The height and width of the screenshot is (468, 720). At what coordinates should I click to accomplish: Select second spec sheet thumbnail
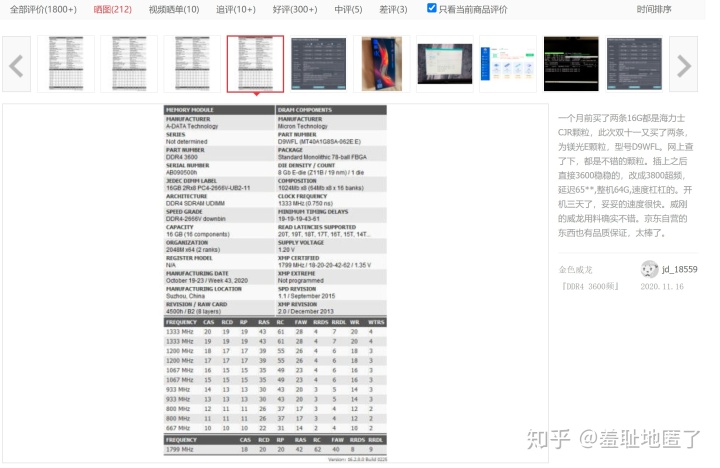click(x=129, y=64)
